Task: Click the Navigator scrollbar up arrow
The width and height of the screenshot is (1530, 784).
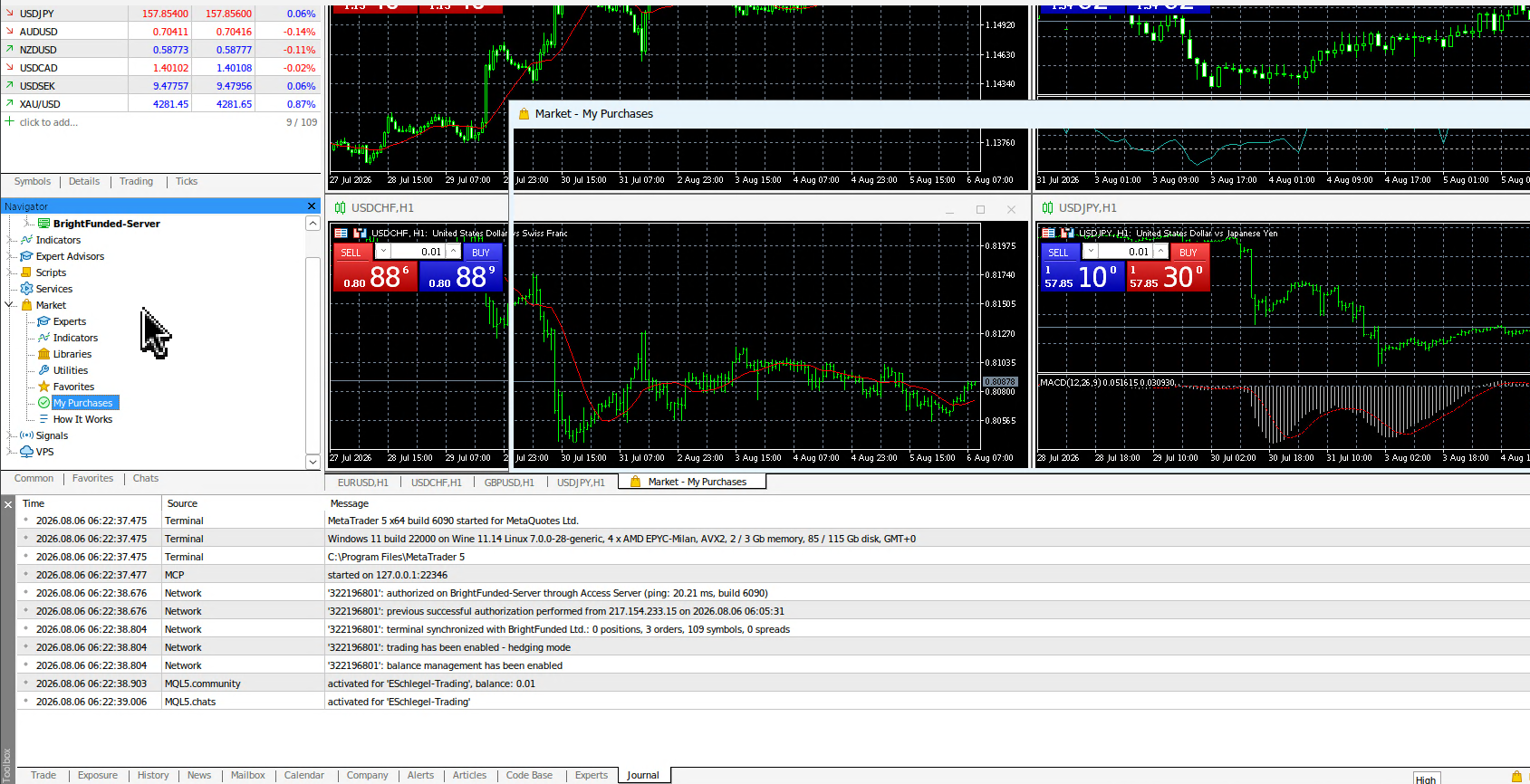Action: click(313, 223)
